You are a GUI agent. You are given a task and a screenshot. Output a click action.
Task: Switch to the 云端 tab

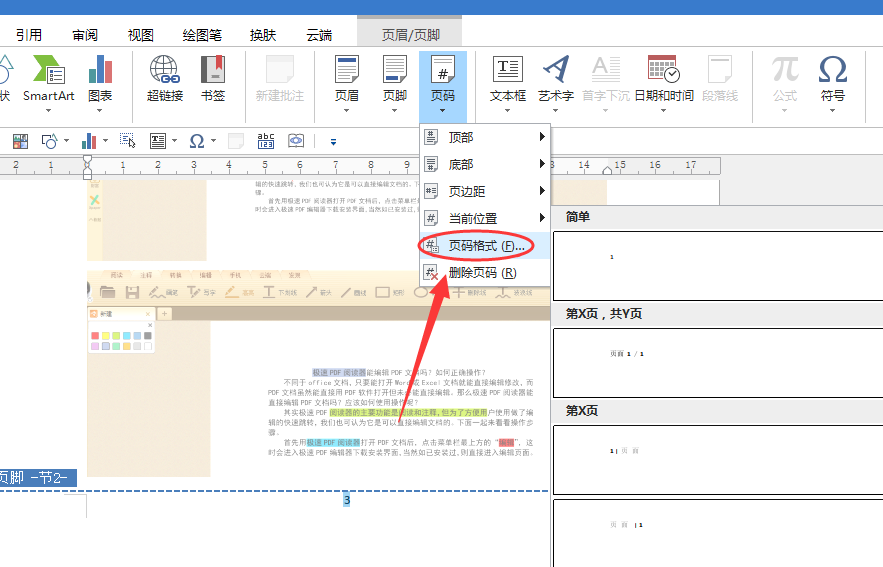(x=319, y=35)
